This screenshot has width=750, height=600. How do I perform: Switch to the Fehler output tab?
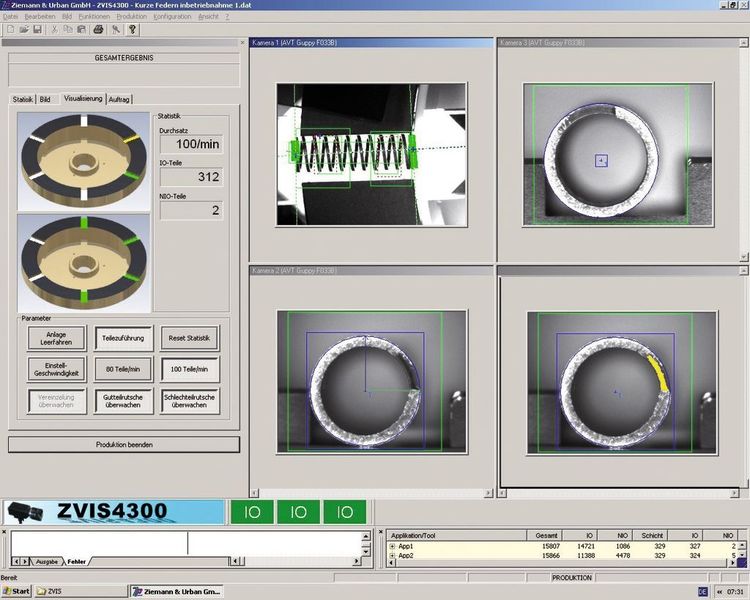77,562
